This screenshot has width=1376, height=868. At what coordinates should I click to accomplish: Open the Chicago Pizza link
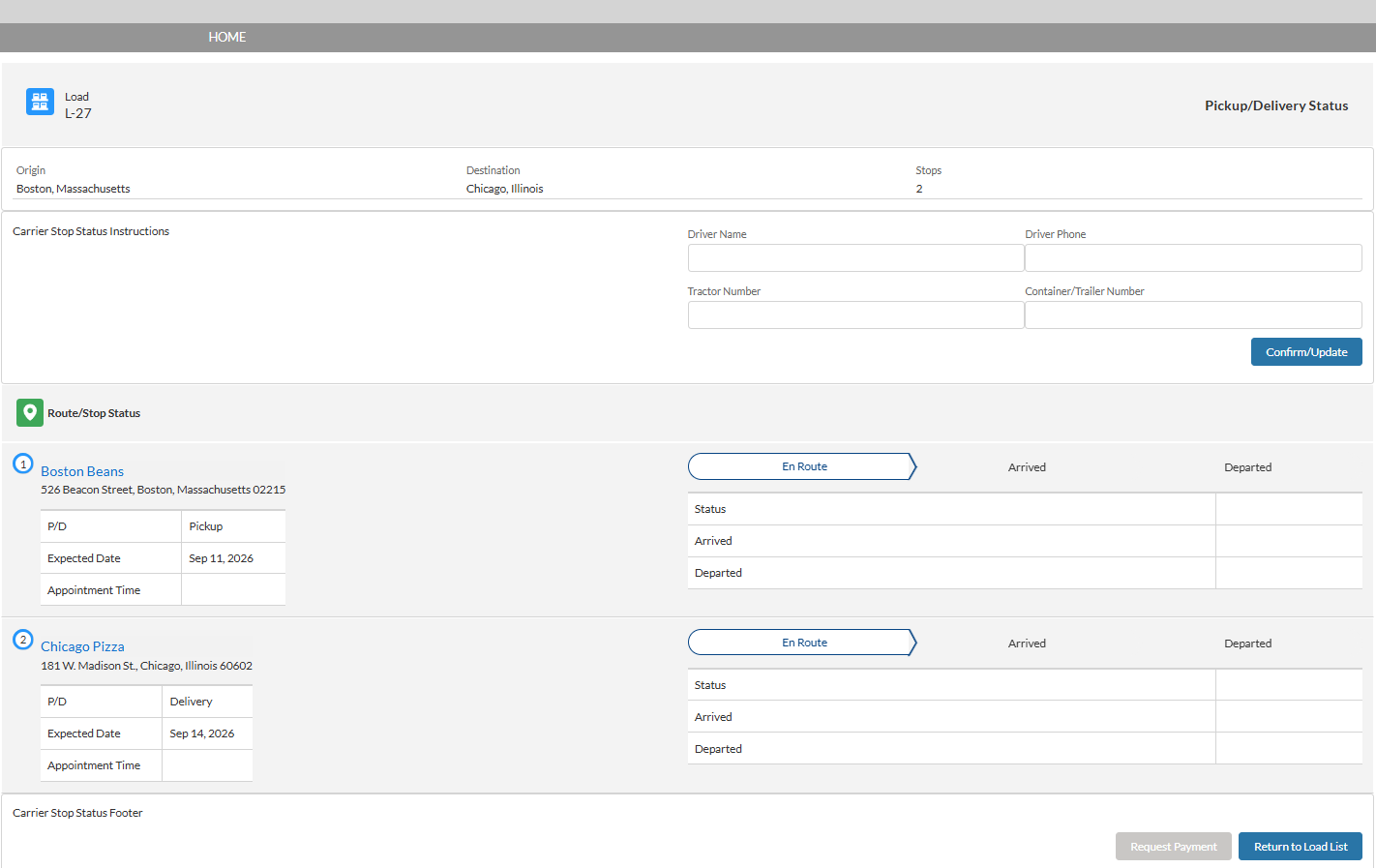82,646
